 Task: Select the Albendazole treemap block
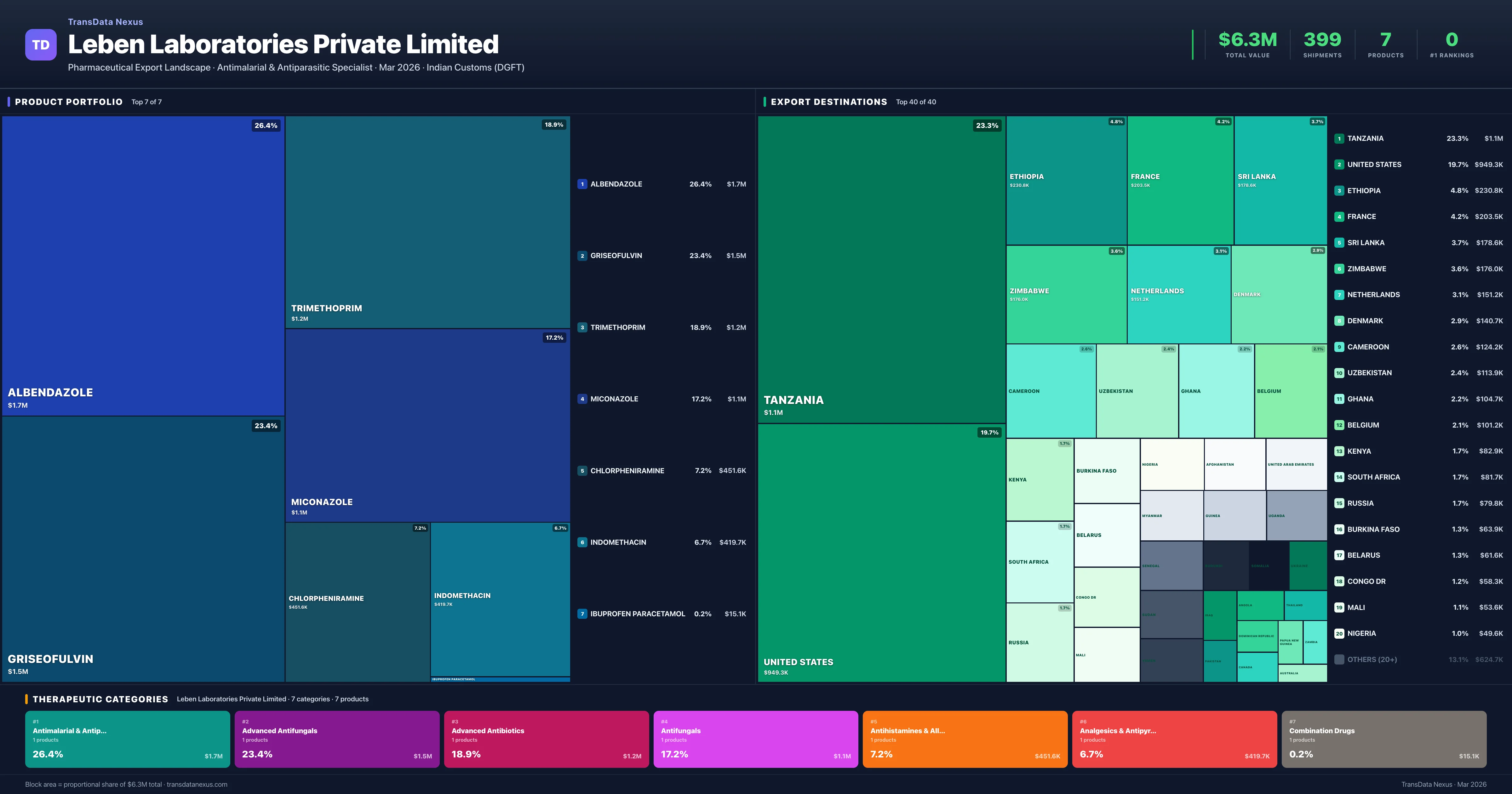tap(143, 265)
